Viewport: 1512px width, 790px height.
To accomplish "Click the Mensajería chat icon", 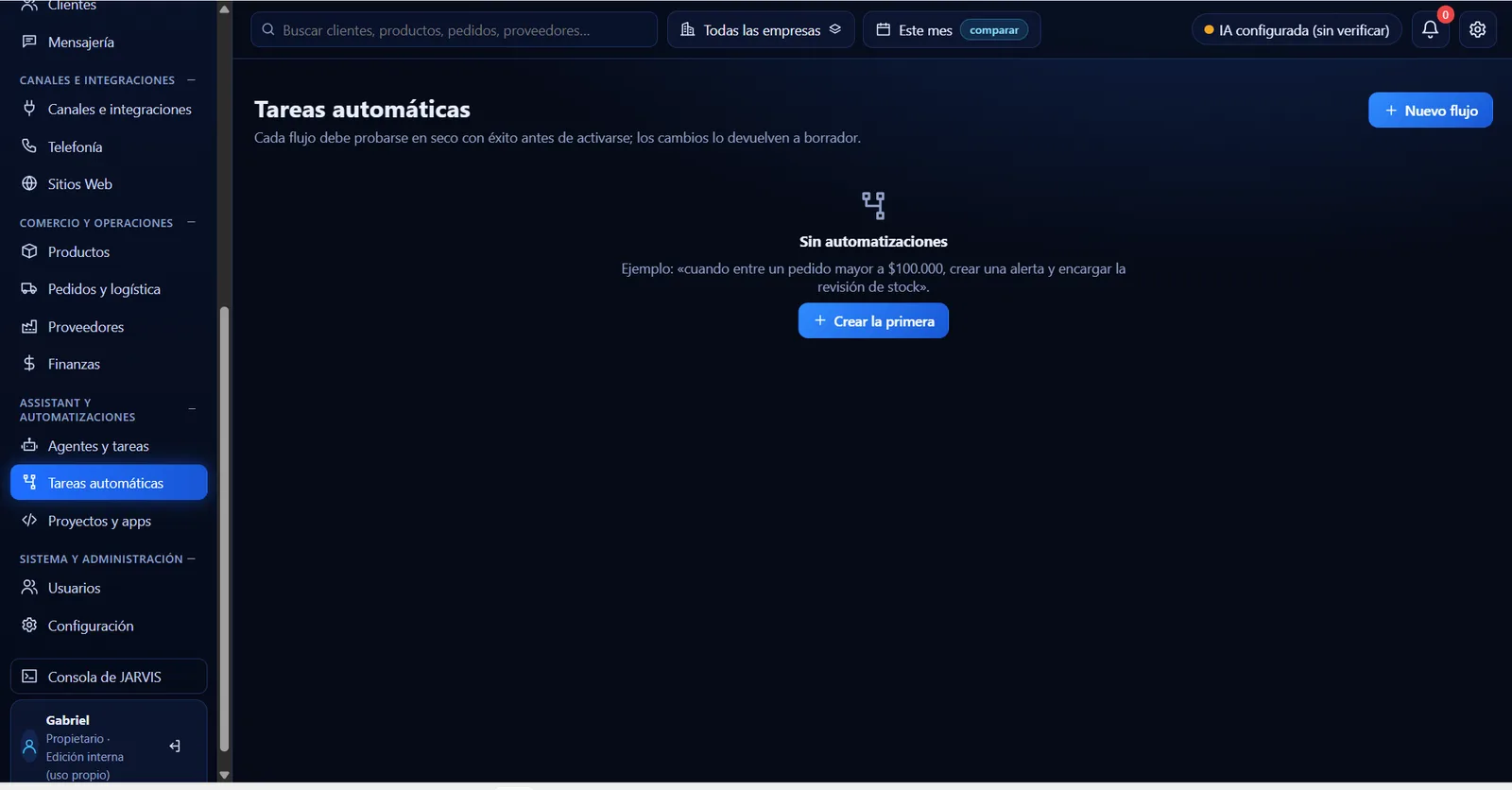I will (x=29, y=42).
